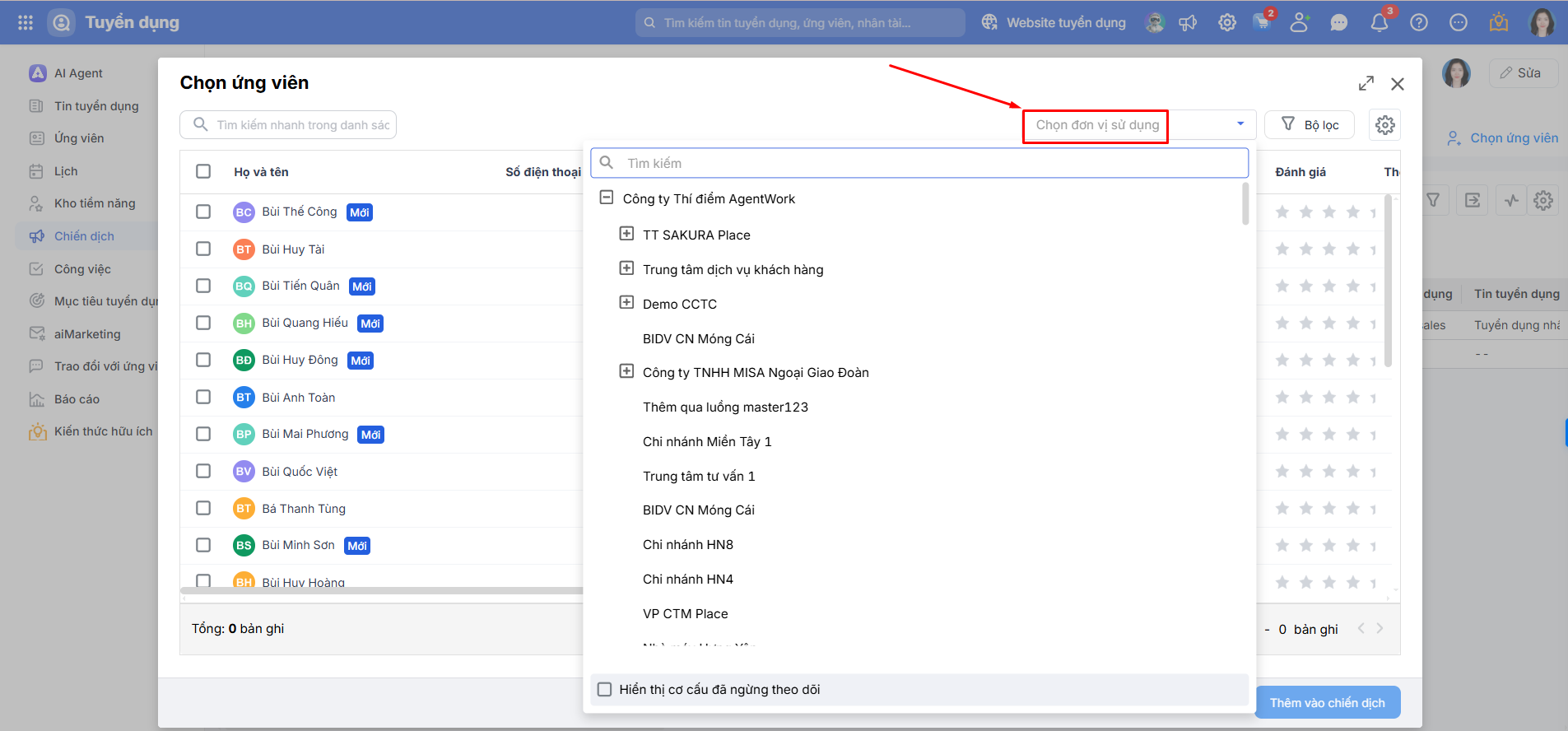
Task: Rate Bùi Thế Công with first star
Action: tap(1282, 212)
